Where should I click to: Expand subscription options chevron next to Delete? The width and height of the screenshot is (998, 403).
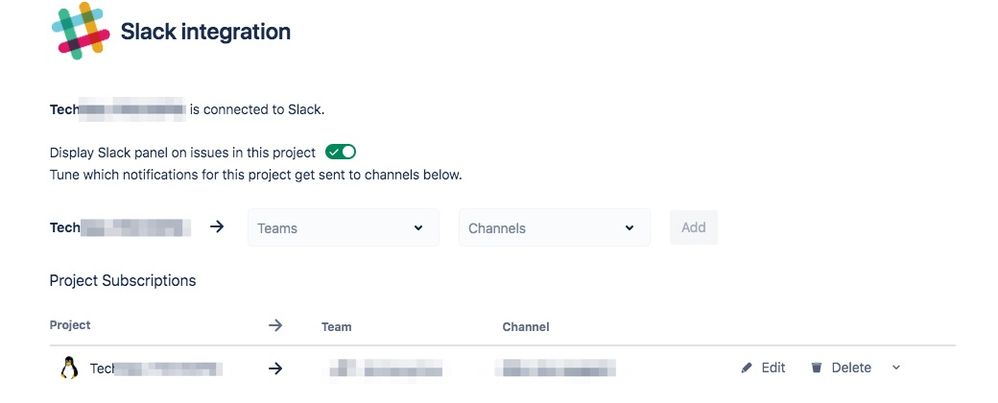896,367
